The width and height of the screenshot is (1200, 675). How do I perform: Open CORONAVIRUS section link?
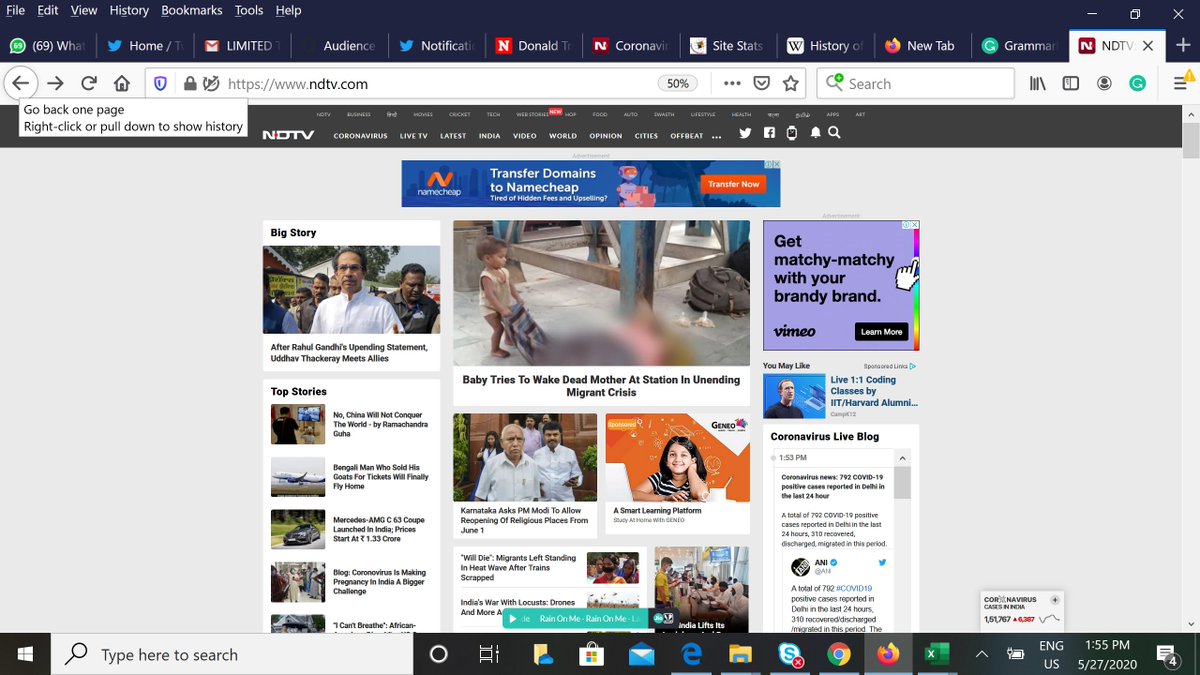[360, 136]
